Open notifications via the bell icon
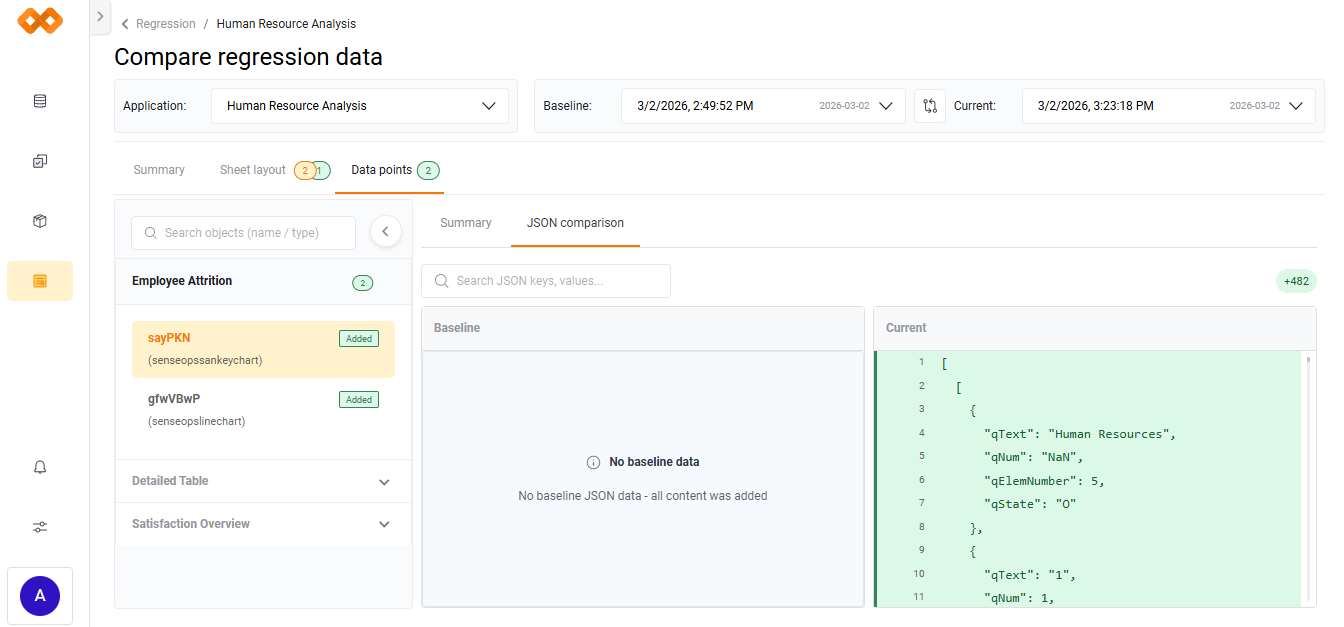 pos(39,467)
